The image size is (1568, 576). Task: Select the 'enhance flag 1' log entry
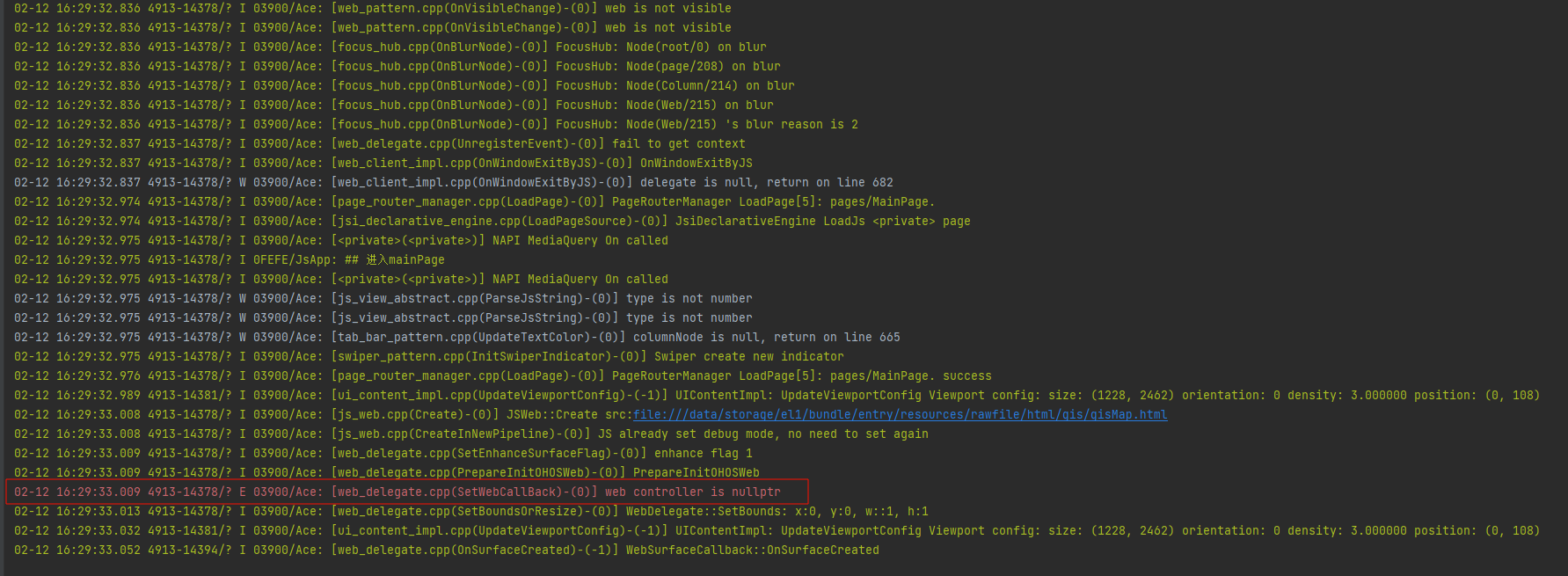pos(383,453)
